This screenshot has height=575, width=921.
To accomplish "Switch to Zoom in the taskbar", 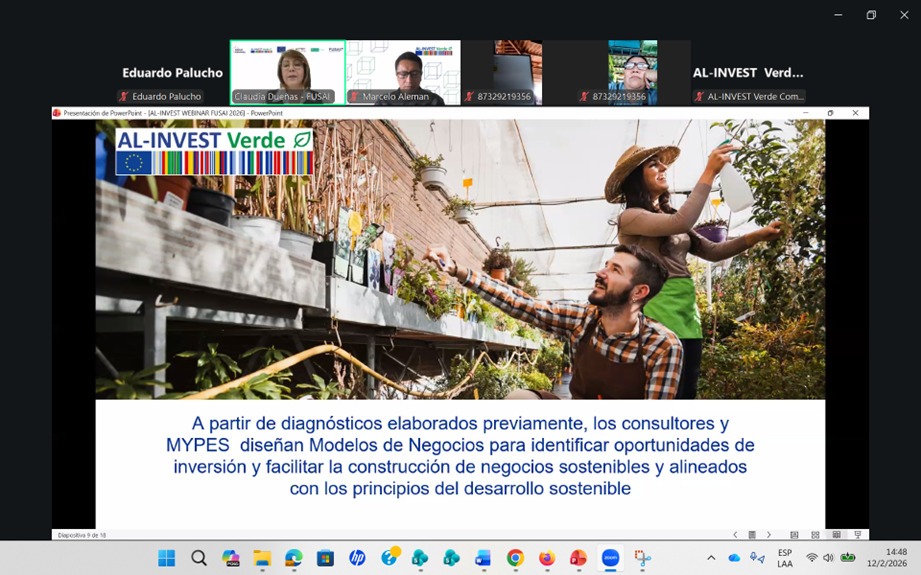I will 610,558.
